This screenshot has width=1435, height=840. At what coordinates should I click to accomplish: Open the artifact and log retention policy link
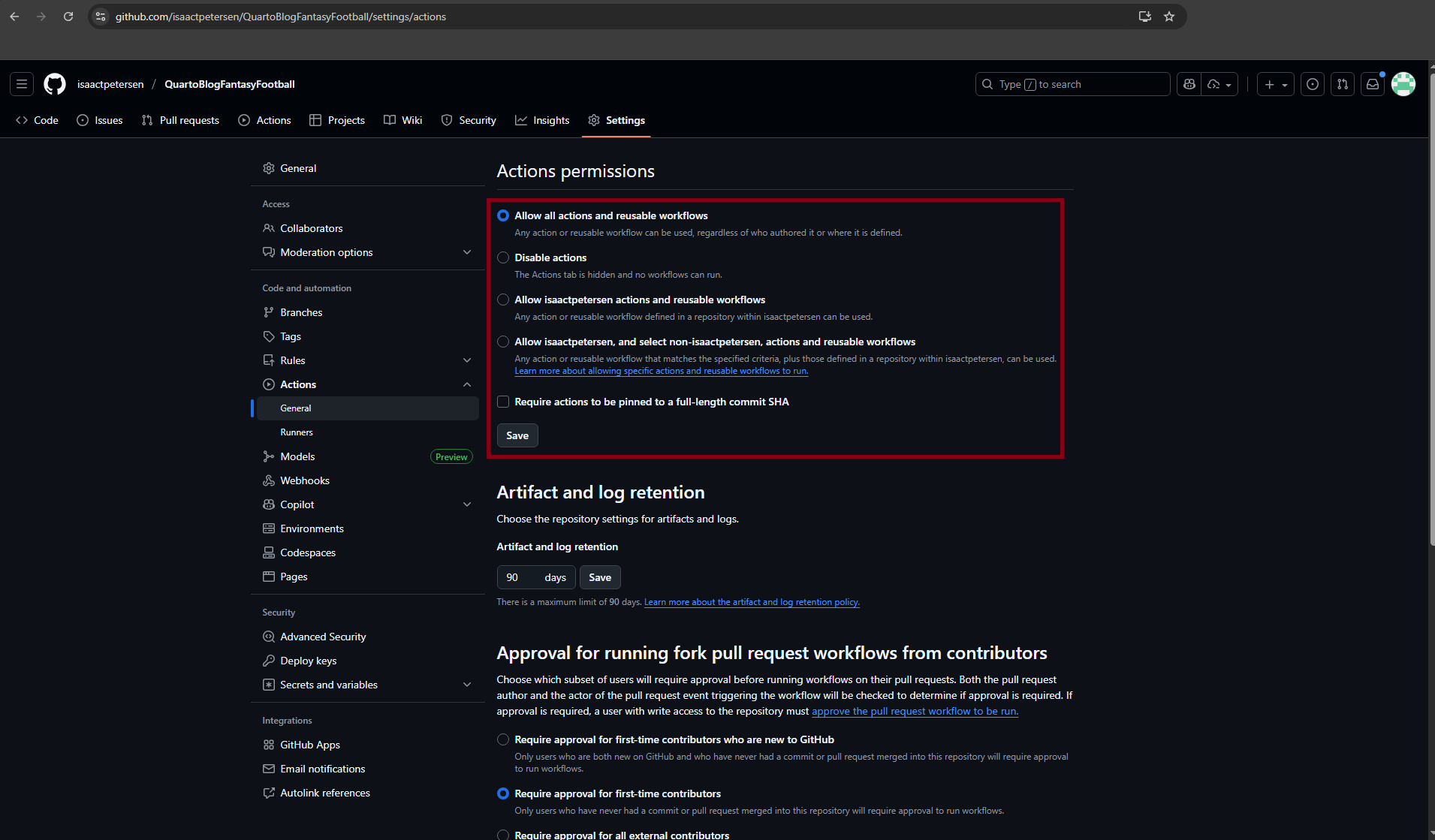752,602
